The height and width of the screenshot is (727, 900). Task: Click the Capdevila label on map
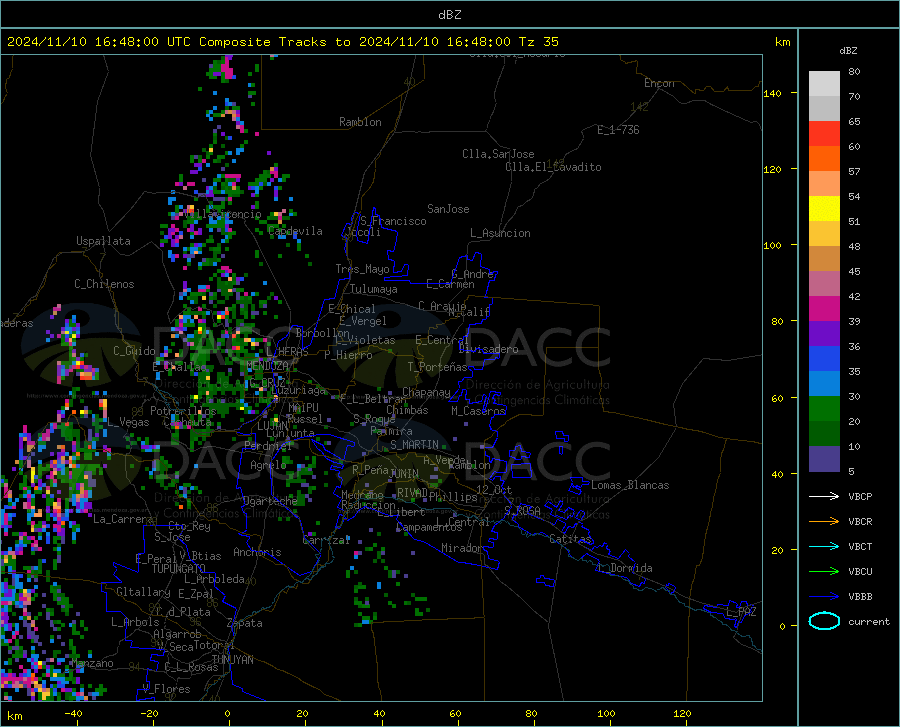(x=295, y=231)
